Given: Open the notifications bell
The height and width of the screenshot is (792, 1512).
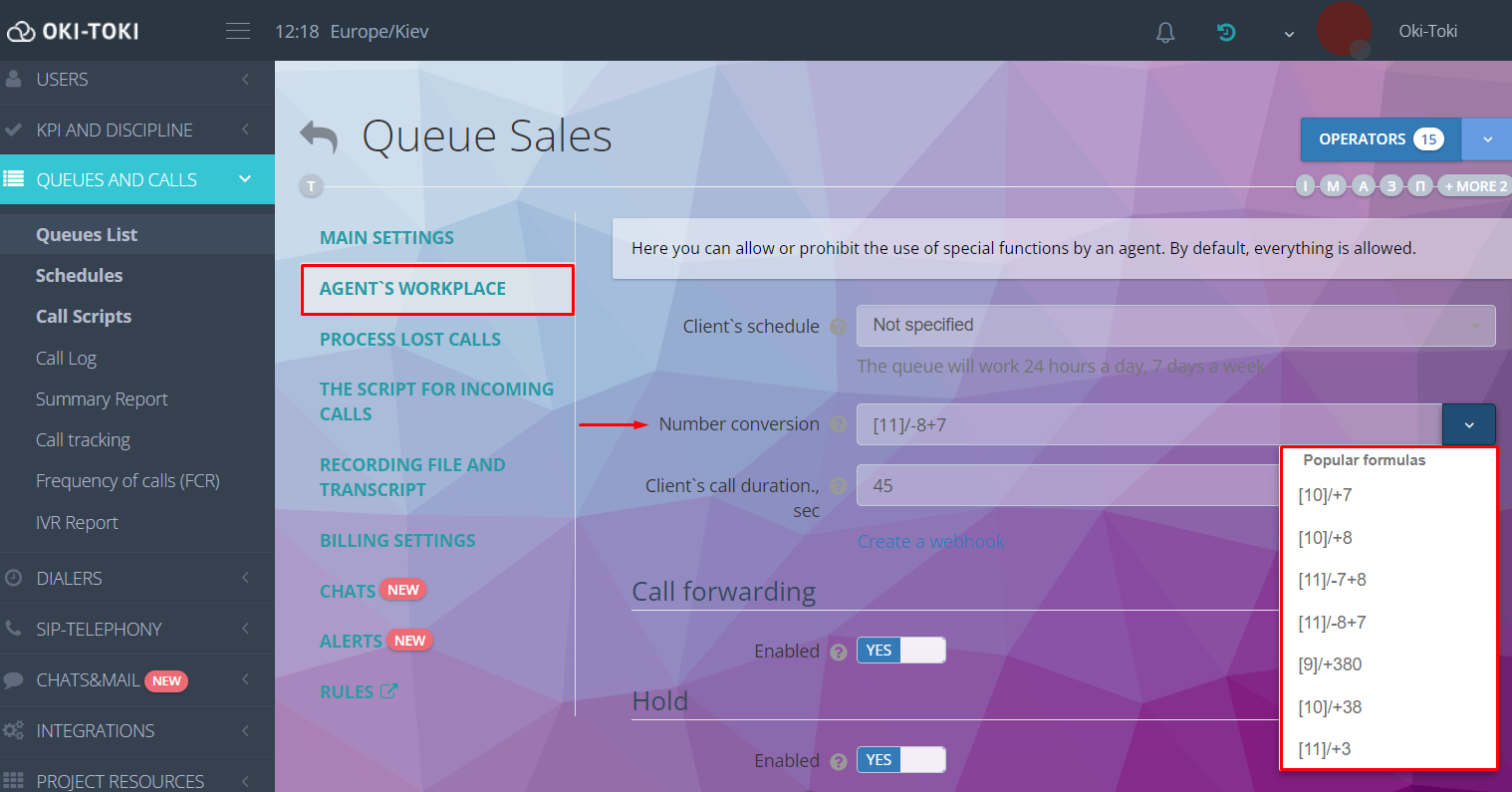Looking at the screenshot, I should click(x=1164, y=33).
